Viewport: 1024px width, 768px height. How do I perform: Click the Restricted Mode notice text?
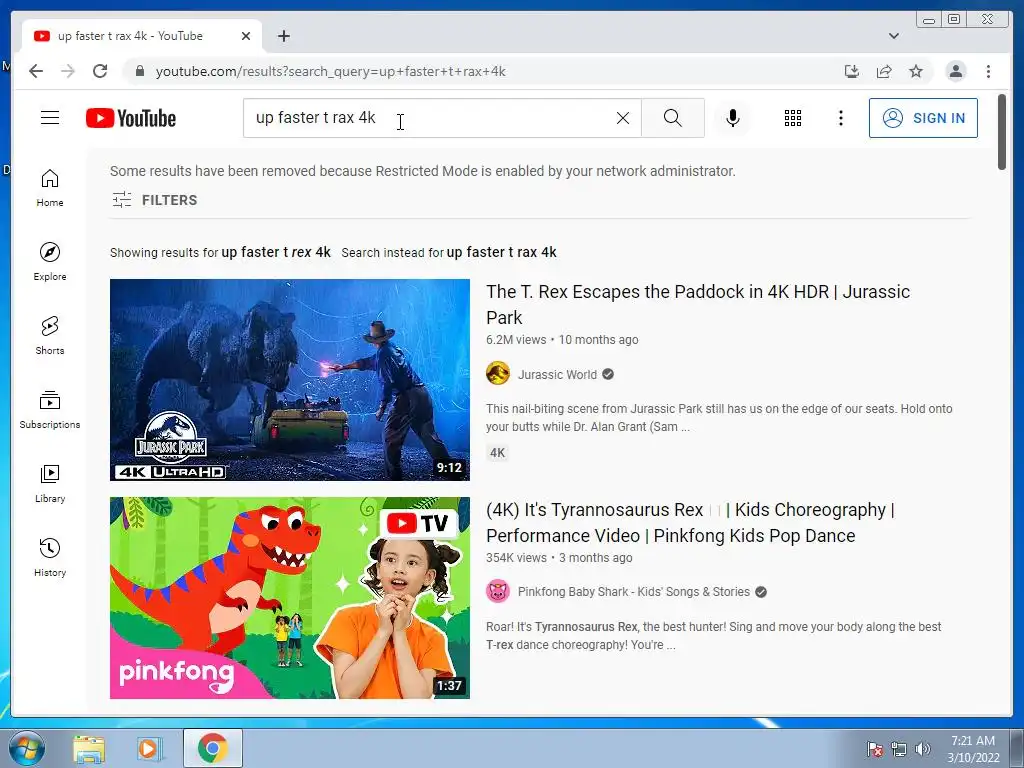[x=423, y=171]
